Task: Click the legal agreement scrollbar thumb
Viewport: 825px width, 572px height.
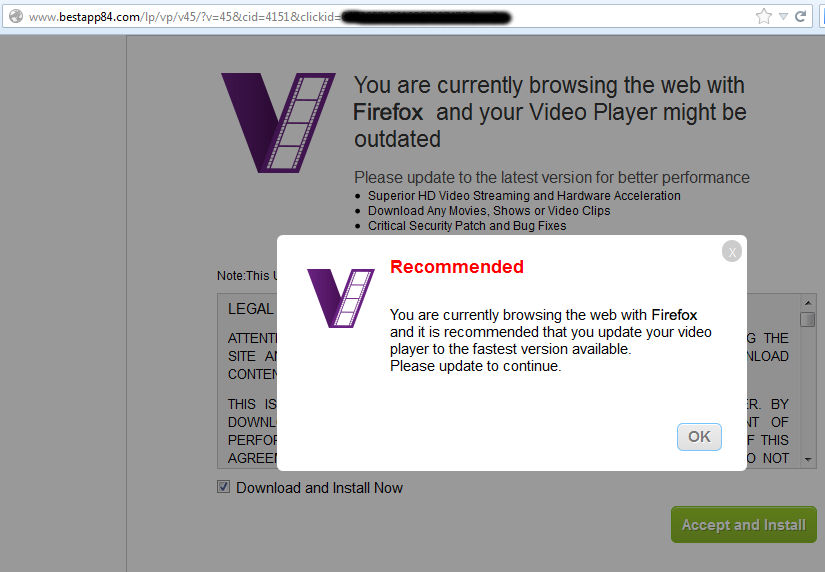Action: pyautogui.click(x=808, y=319)
